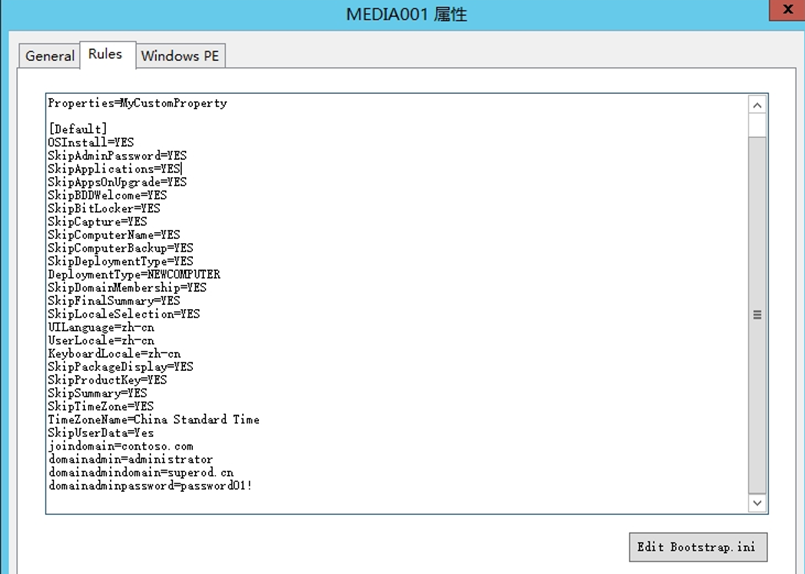This screenshot has height=574, width=805.
Task: Place cursor on Properties=MyCustomProperty line
Action: [x=138, y=103]
